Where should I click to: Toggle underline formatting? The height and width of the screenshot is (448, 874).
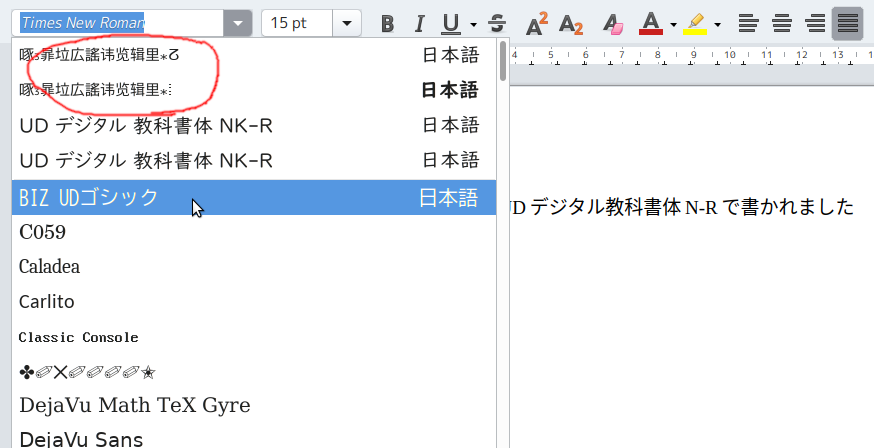451,23
